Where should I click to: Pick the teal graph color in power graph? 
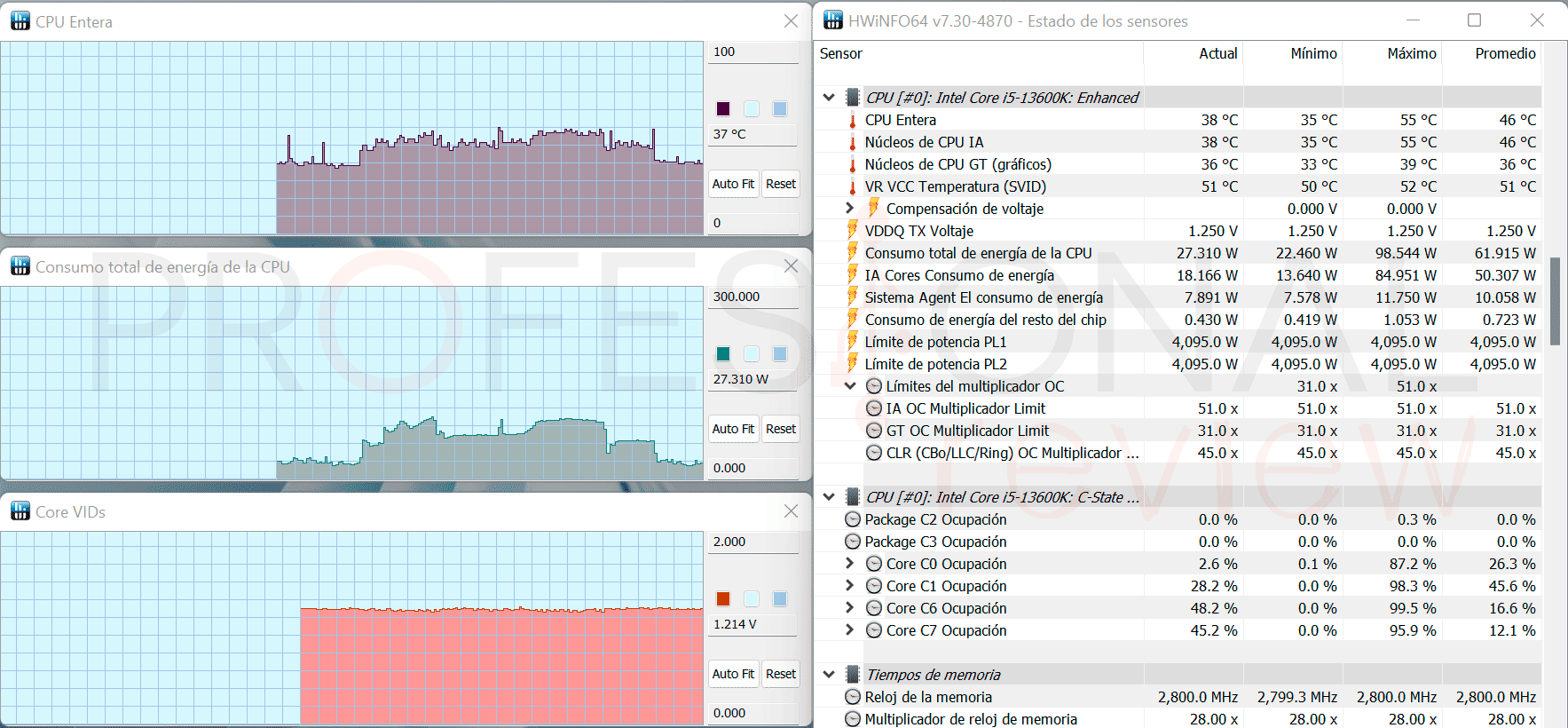coord(723,353)
